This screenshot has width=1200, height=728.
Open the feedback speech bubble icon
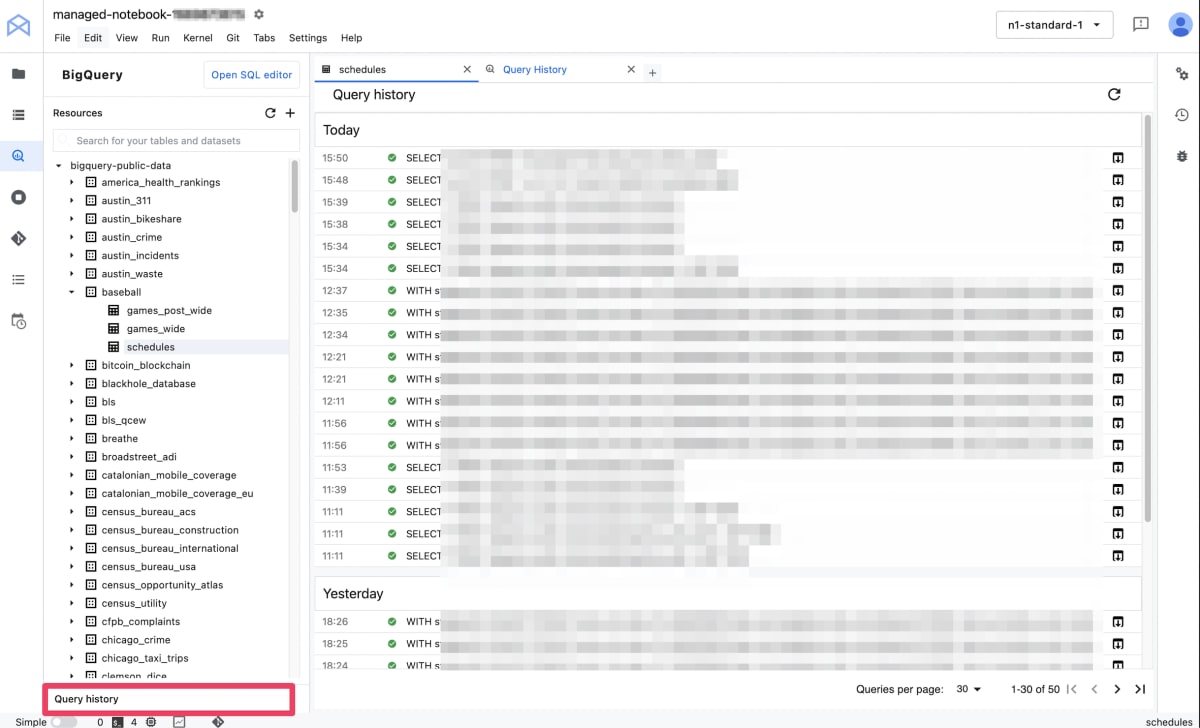1141,24
